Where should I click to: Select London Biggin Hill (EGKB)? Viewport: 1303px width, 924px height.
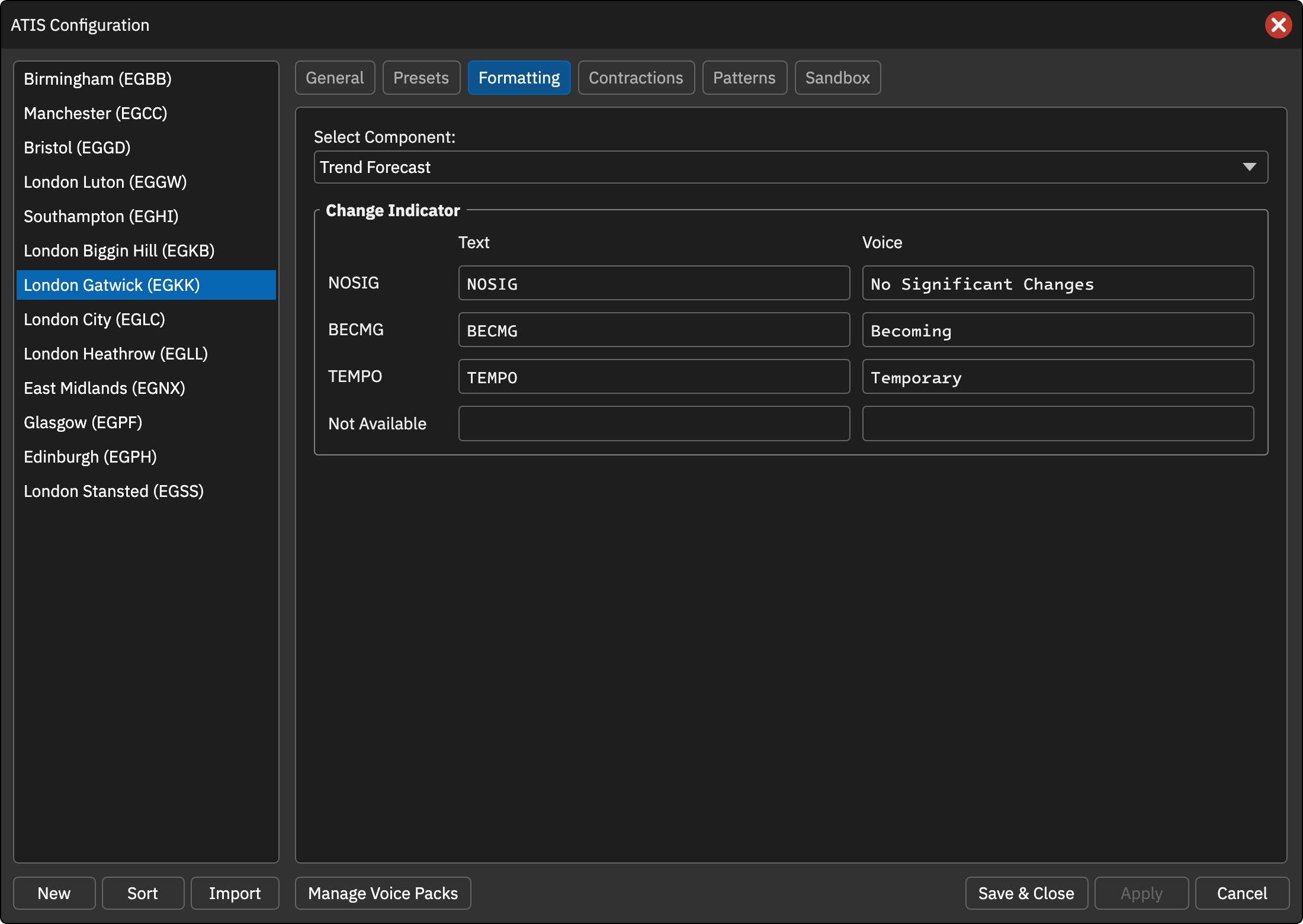(x=146, y=251)
